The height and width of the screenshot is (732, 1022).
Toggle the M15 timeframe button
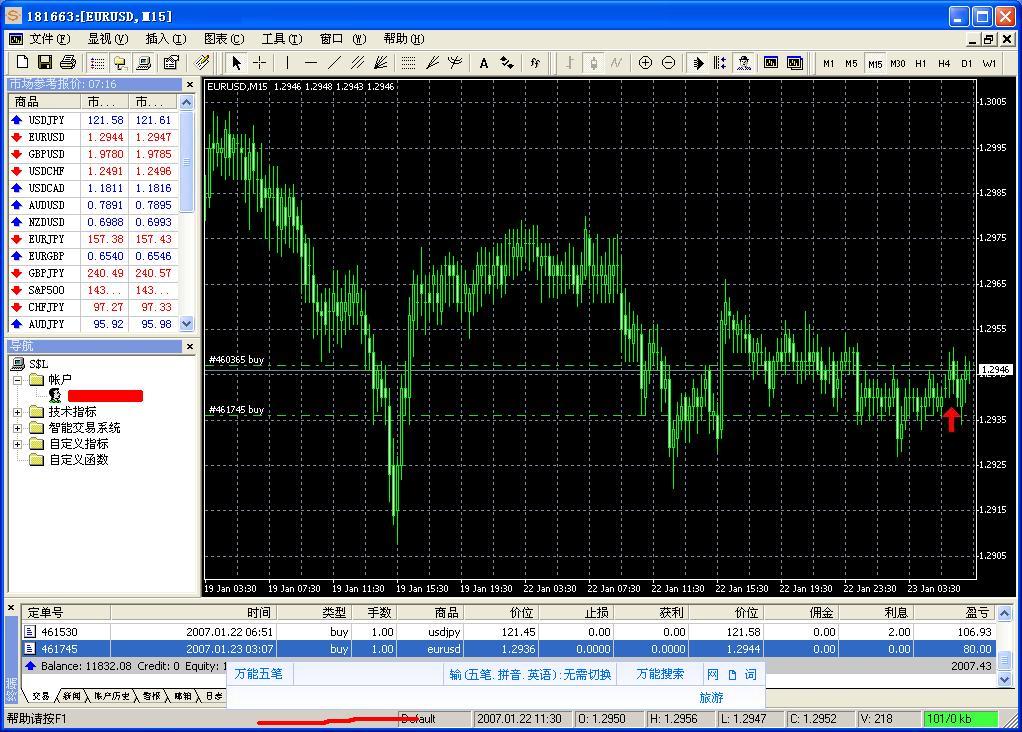[875, 63]
